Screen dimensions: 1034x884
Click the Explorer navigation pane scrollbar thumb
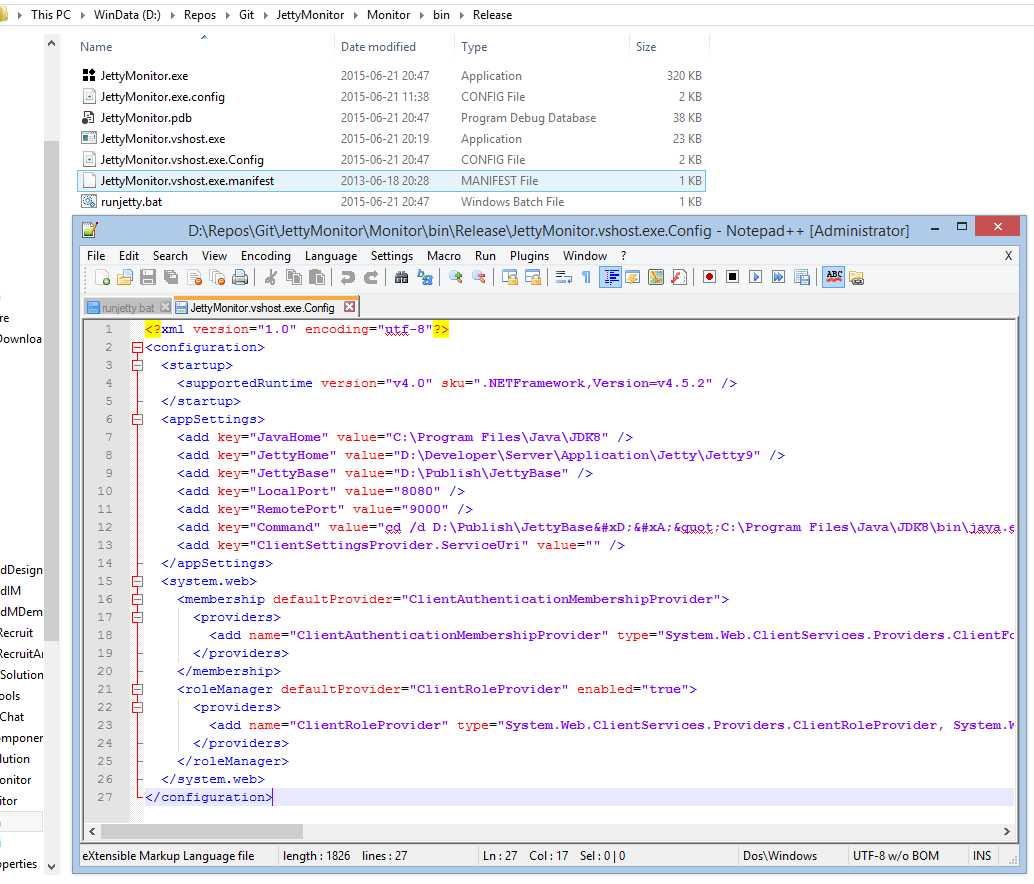click(x=51, y=390)
